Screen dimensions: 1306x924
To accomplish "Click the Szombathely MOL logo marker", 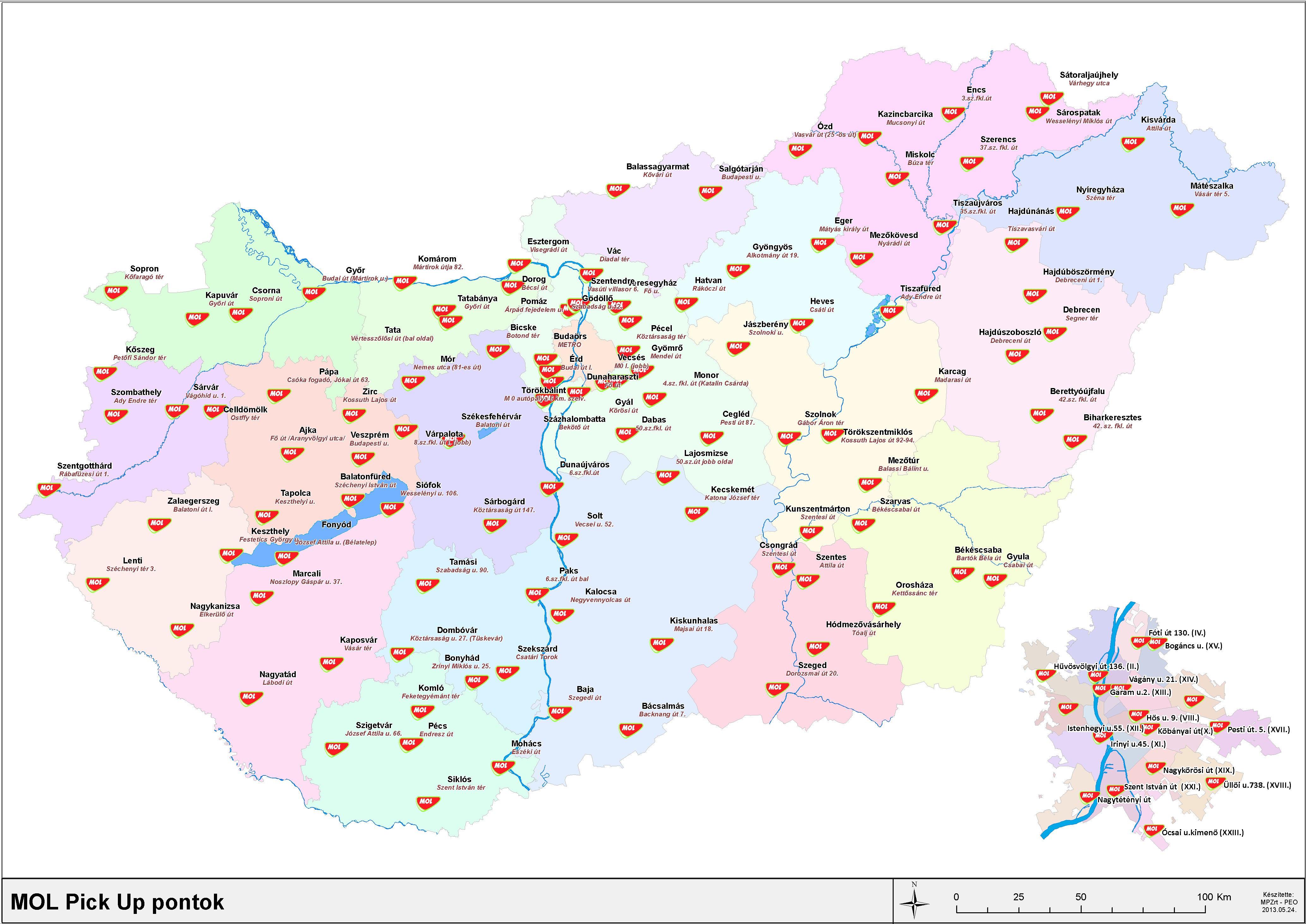I will point(115,416).
